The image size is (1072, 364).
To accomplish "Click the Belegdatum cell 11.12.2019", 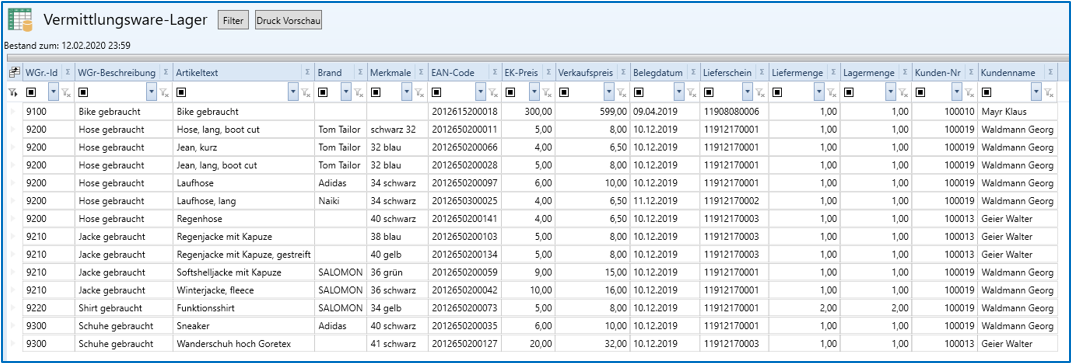I will click(x=665, y=200).
